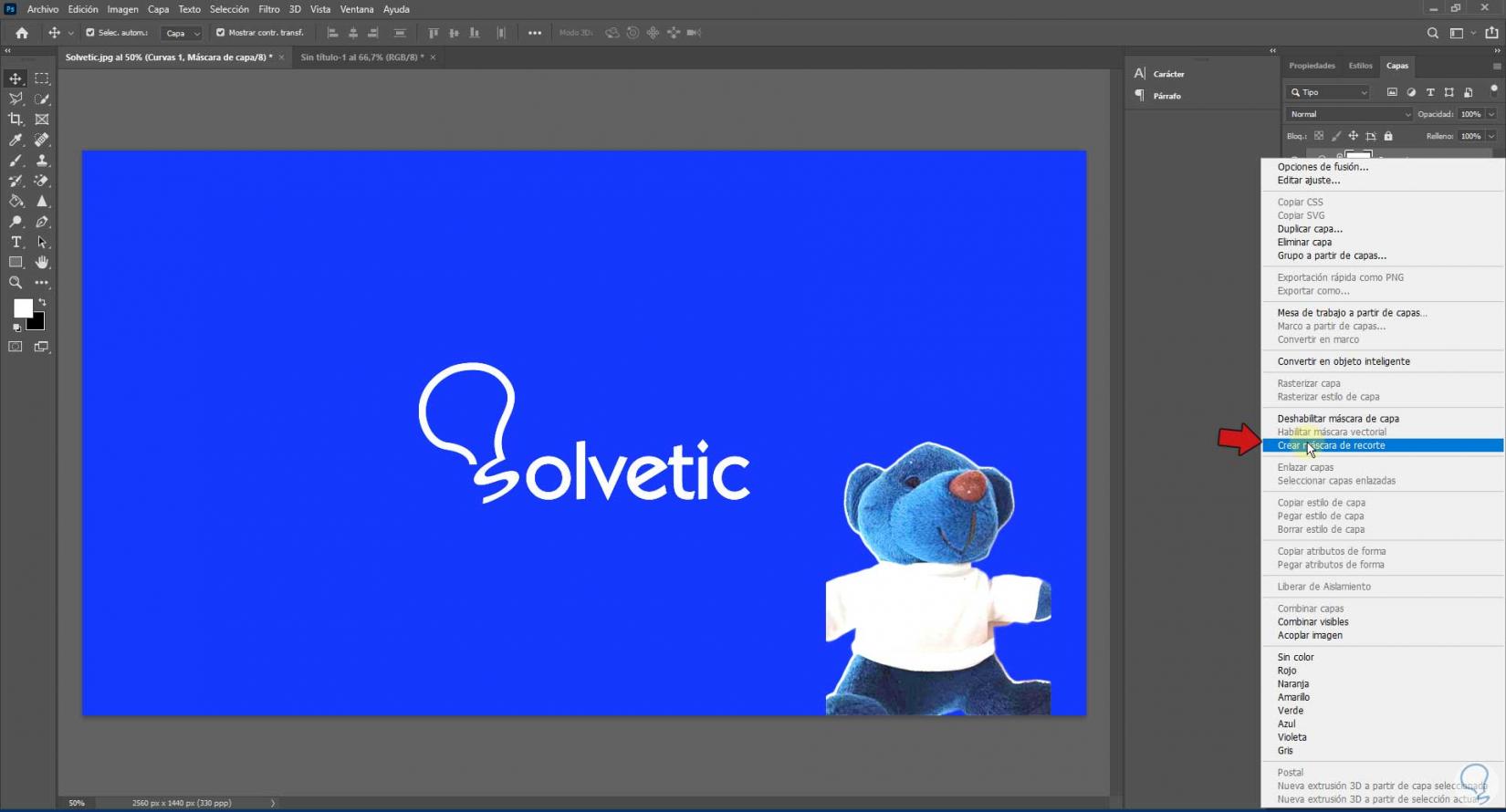The height and width of the screenshot is (812, 1506).
Task: Open the Capas panel options menu
Action: point(1497,66)
